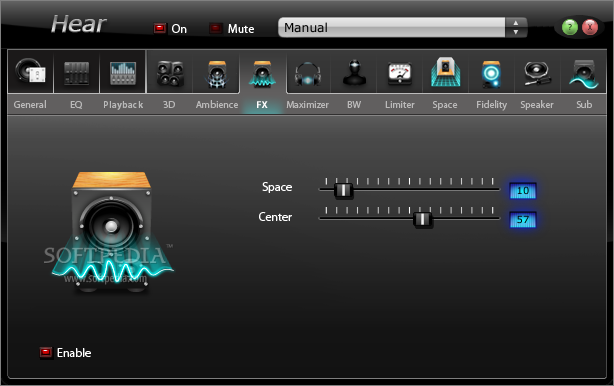614x386 pixels.
Task: Toggle the On power switch
Action: [159, 28]
